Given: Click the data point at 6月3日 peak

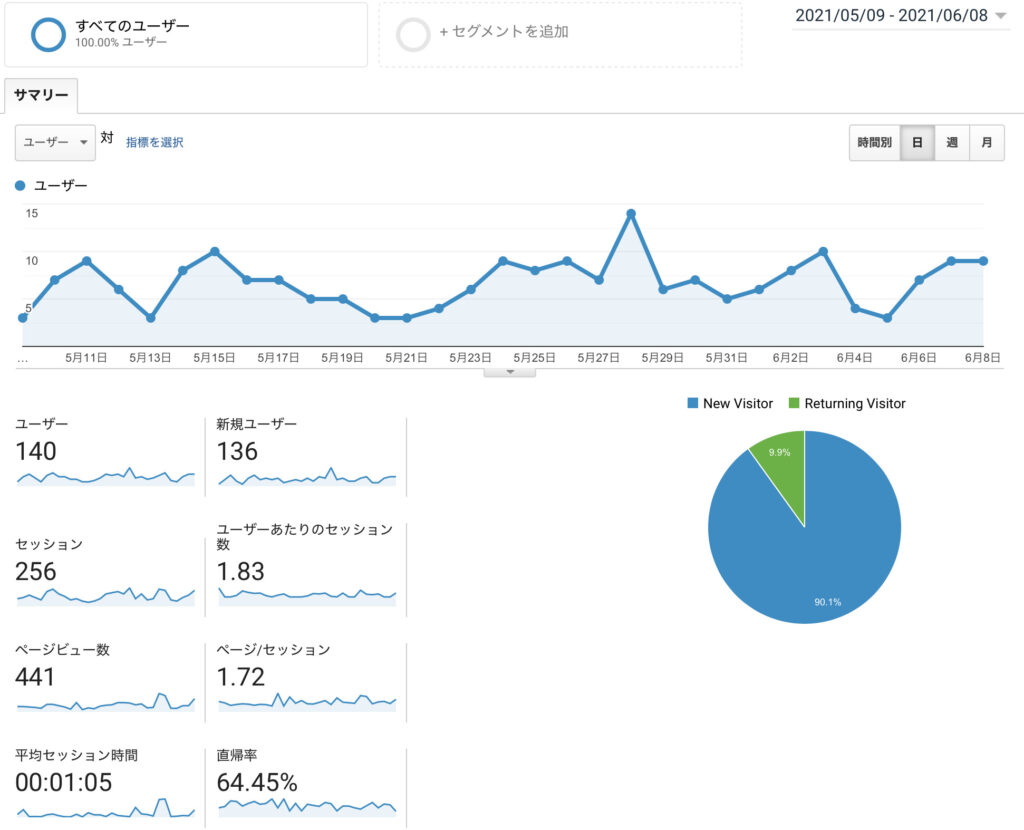Looking at the screenshot, I should pyautogui.click(x=823, y=251).
